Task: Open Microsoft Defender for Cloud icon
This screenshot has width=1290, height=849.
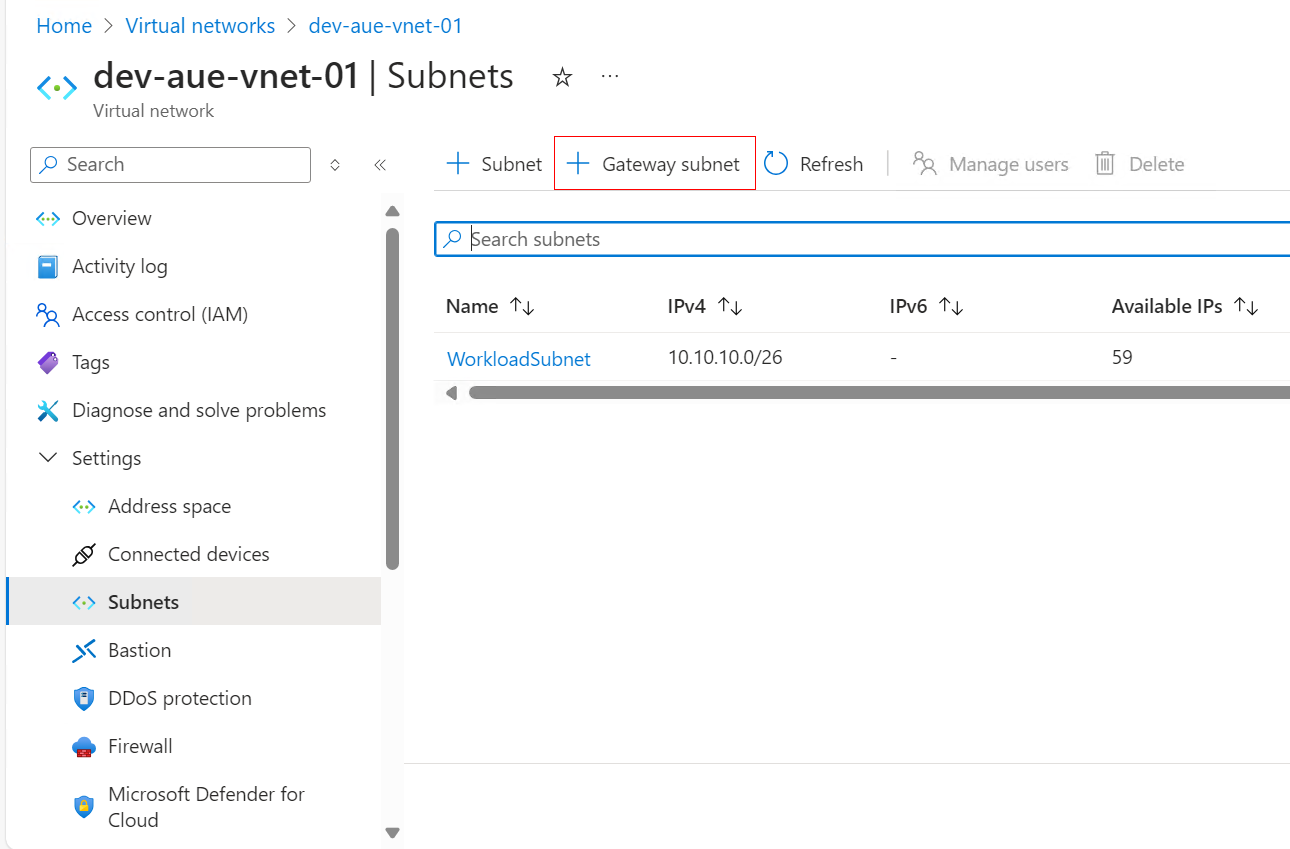Action: click(x=85, y=806)
